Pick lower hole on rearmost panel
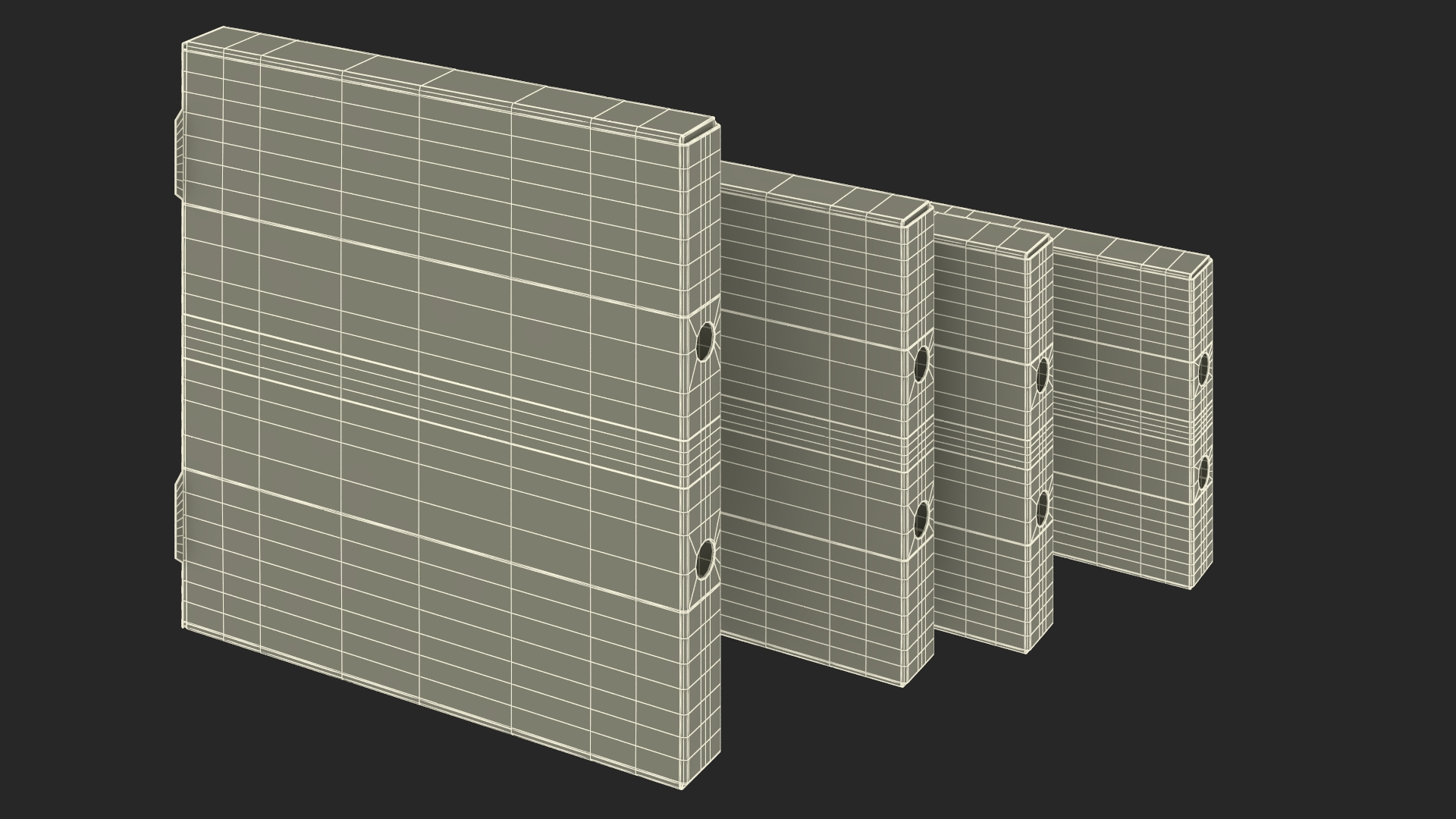This screenshot has width=1456, height=819. pos(1203,474)
